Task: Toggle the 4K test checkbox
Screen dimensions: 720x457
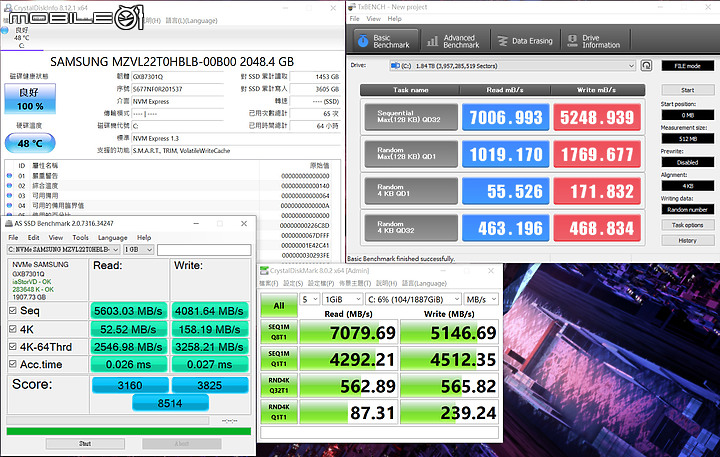Action: [13, 329]
